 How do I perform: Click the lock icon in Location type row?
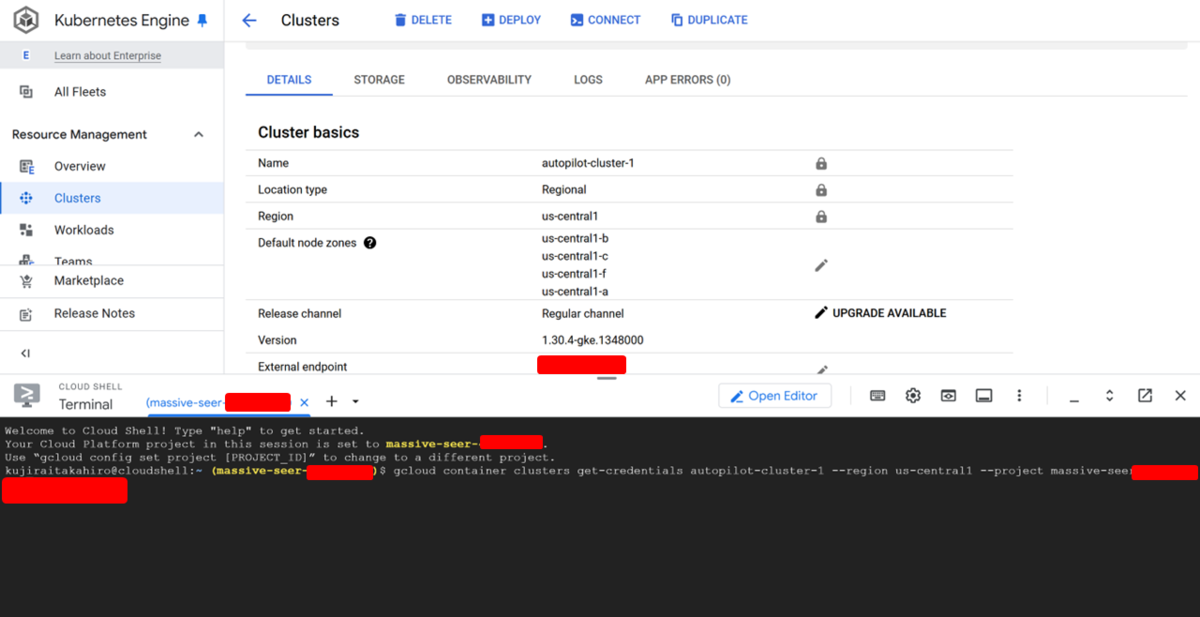point(821,189)
